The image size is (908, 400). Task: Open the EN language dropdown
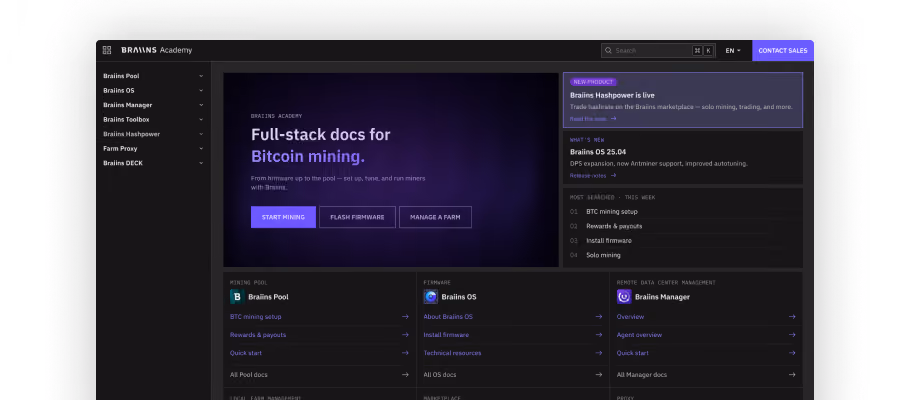click(x=733, y=50)
